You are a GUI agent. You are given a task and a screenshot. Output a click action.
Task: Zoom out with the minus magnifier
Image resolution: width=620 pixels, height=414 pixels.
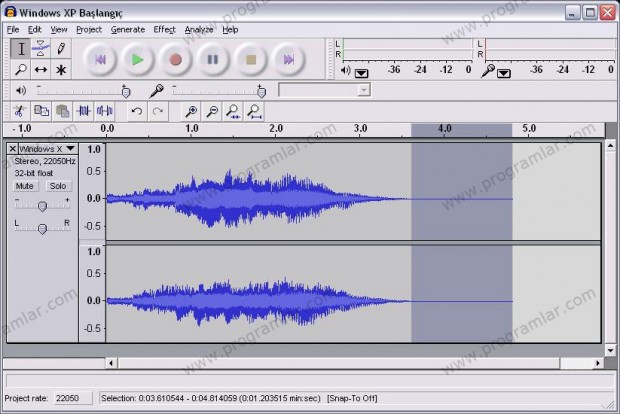(212, 111)
